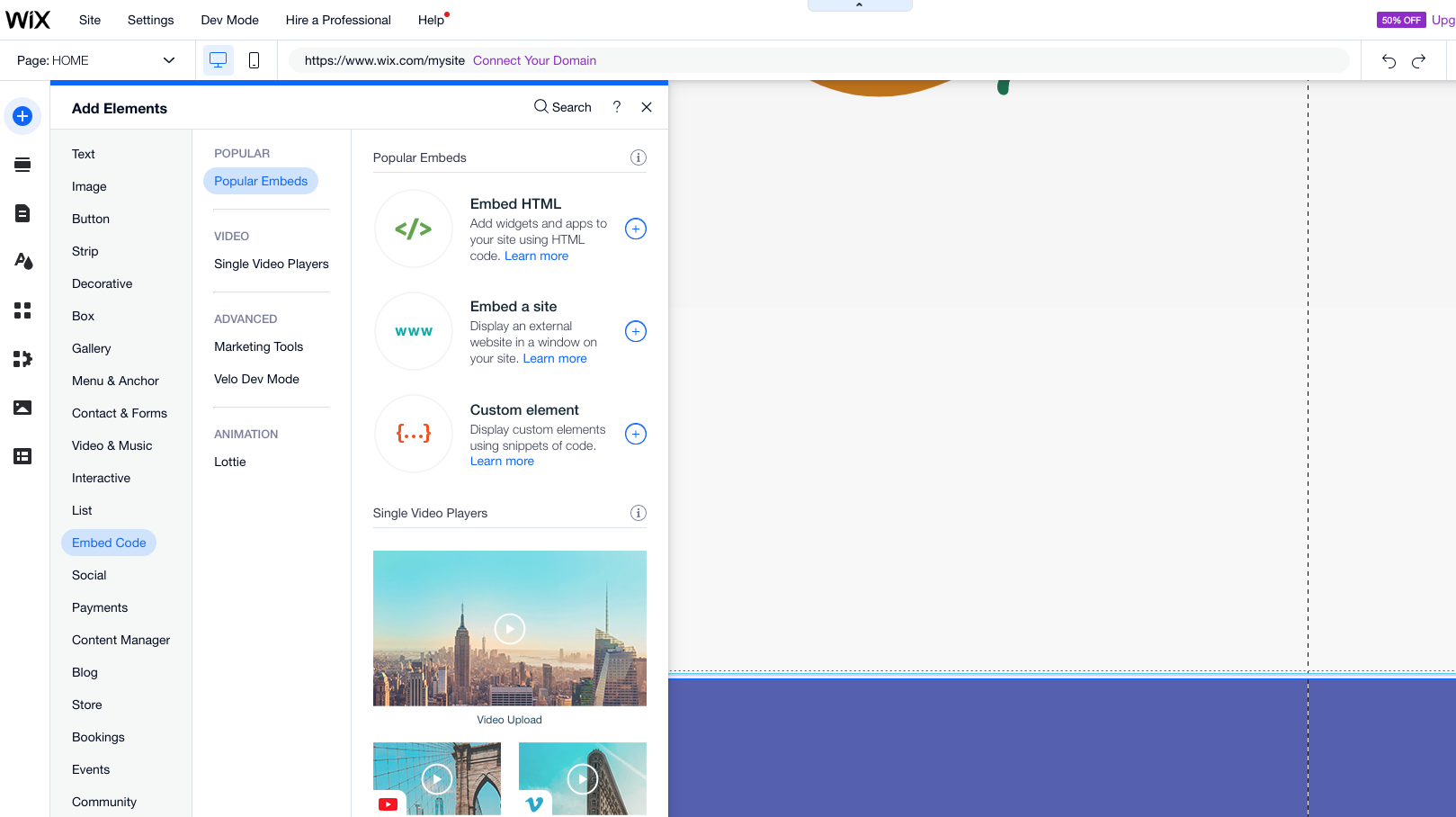
Task: Select the Contact & Forms category
Action: 120,413
